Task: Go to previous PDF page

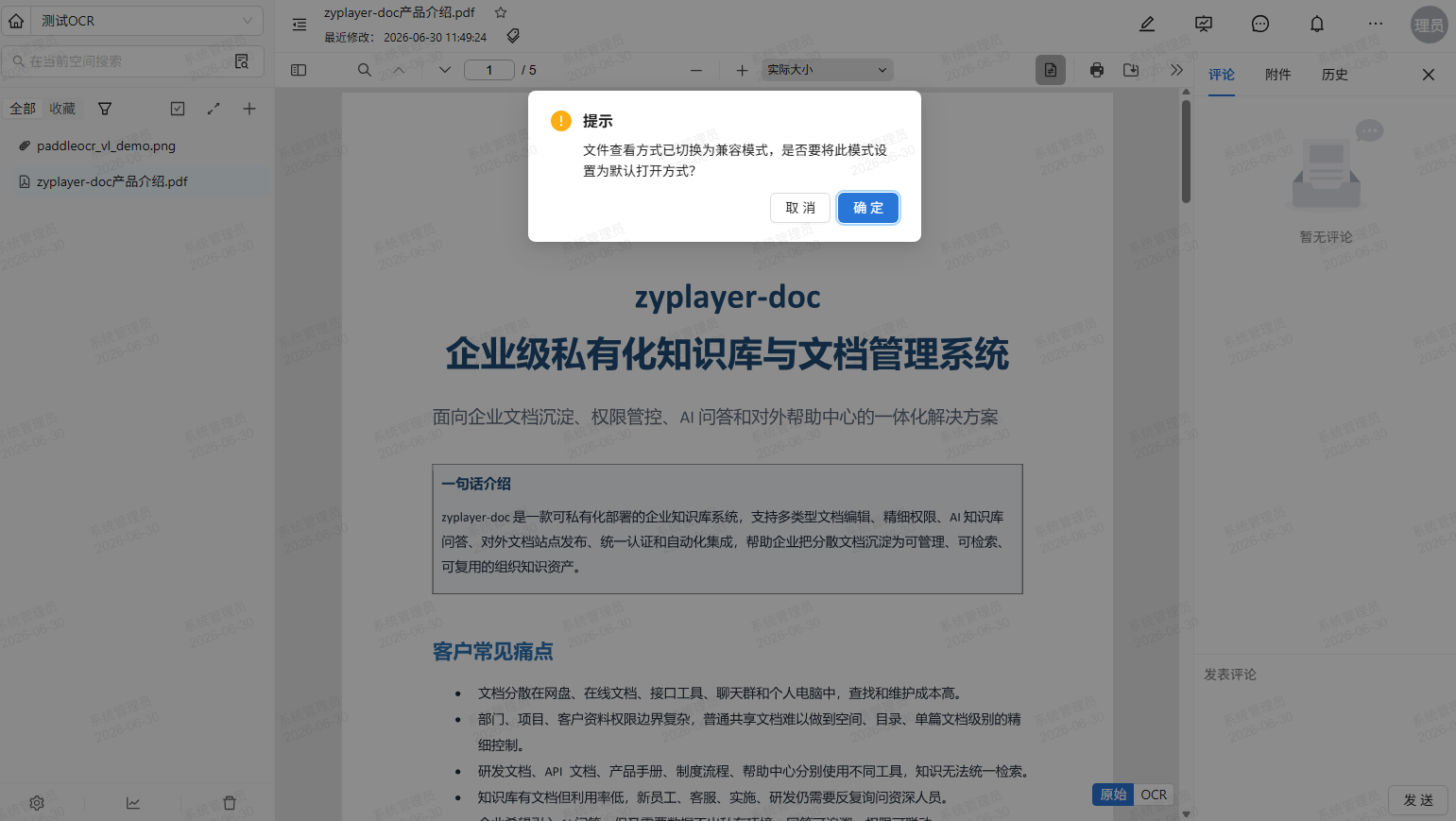Action: click(x=399, y=70)
